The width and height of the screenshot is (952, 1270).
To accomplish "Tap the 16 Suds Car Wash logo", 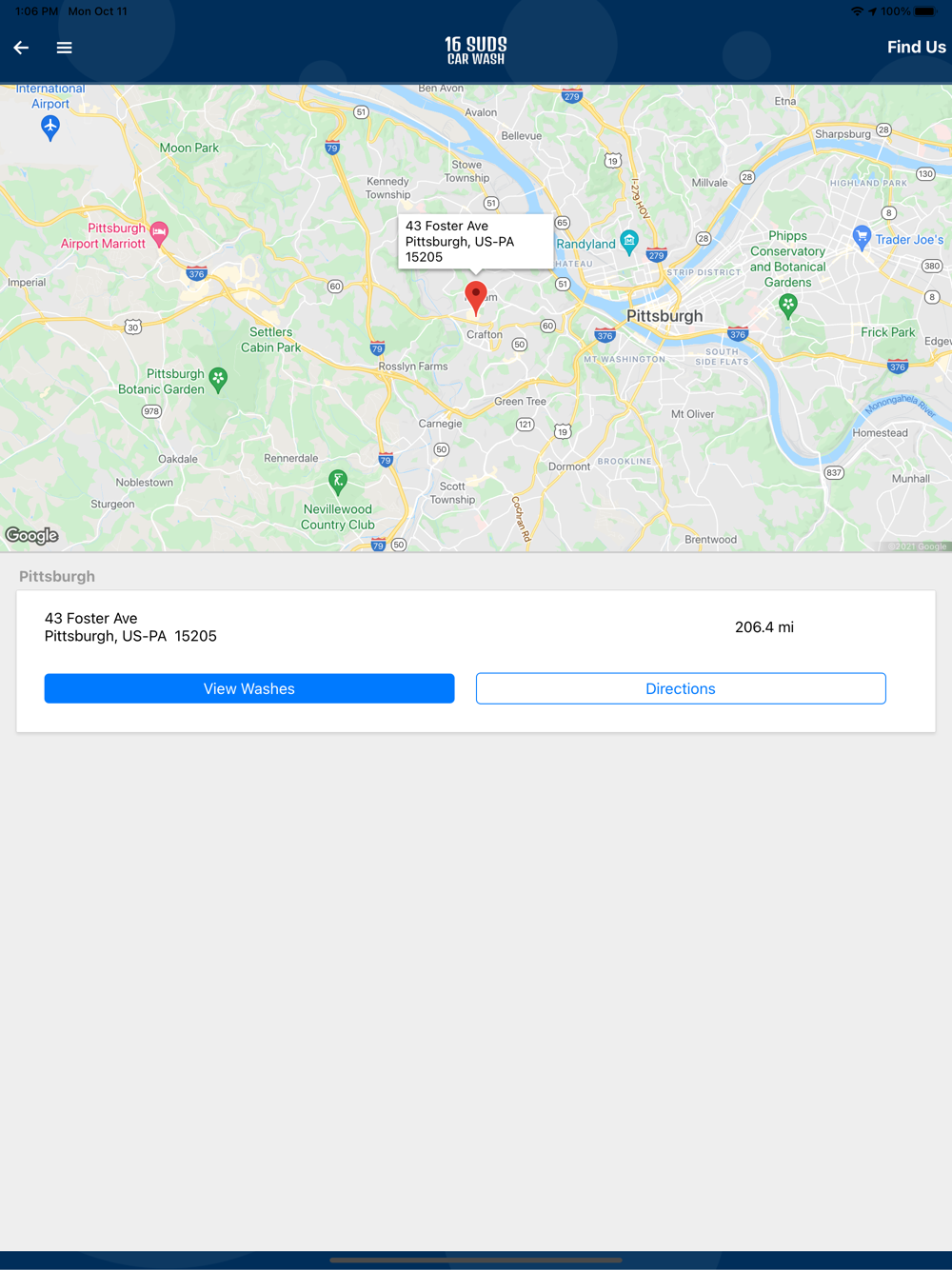I will [x=476, y=50].
